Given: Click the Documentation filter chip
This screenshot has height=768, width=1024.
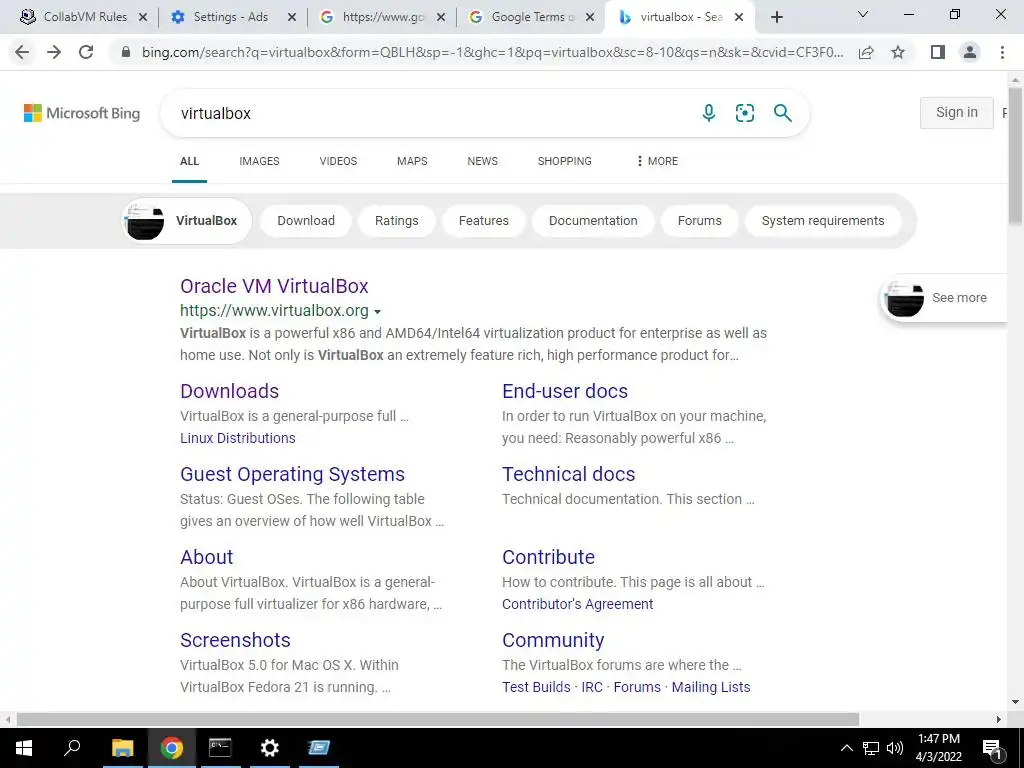Looking at the screenshot, I should pyautogui.click(x=593, y=221).
